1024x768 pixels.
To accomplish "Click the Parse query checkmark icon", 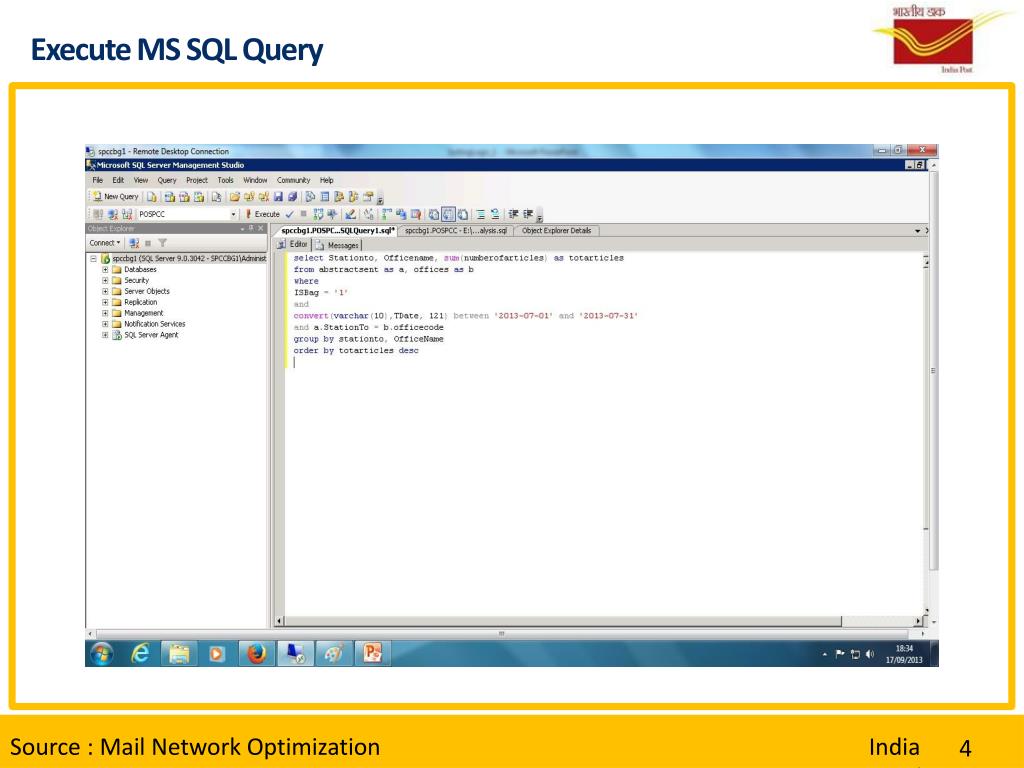I will coord(289,214).
